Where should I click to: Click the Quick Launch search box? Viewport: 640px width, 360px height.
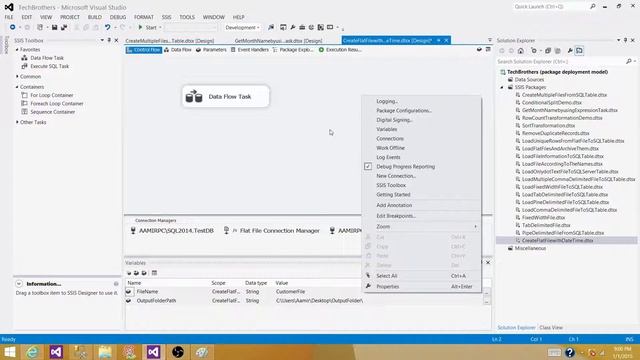pyautogui.click(x=551, y=7)
